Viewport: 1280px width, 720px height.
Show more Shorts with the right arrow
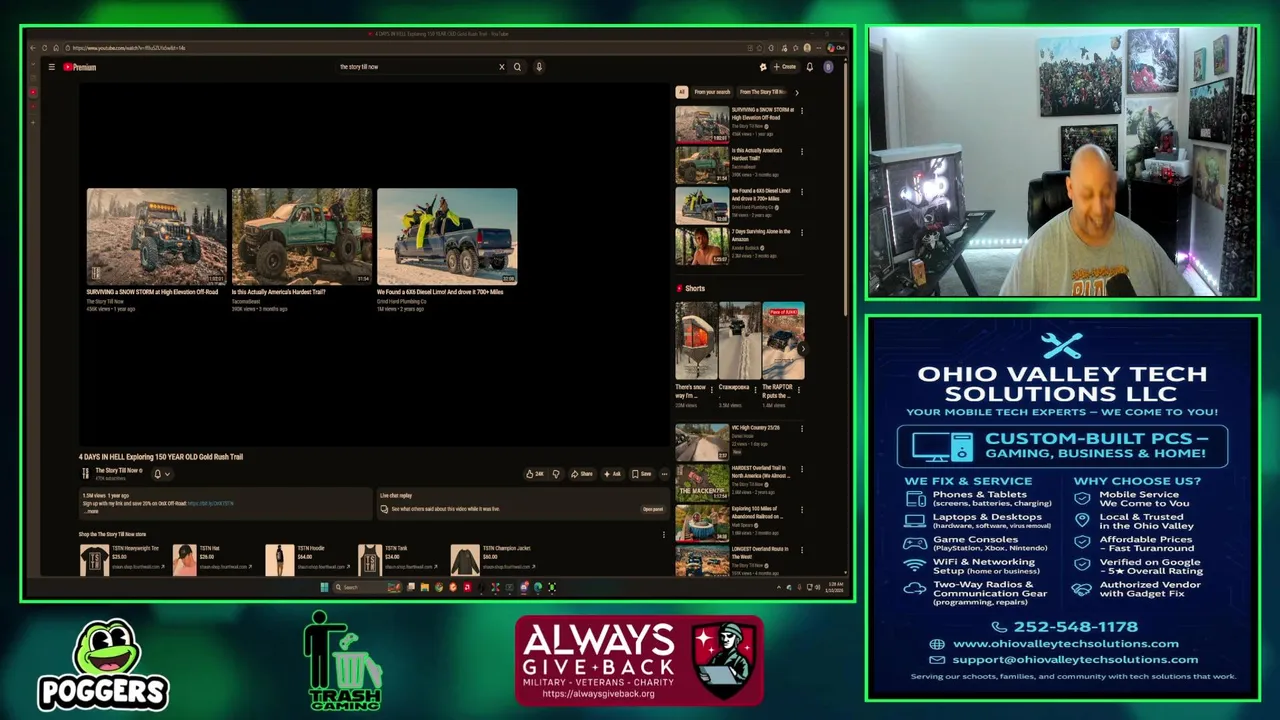(x=801, y=350)
